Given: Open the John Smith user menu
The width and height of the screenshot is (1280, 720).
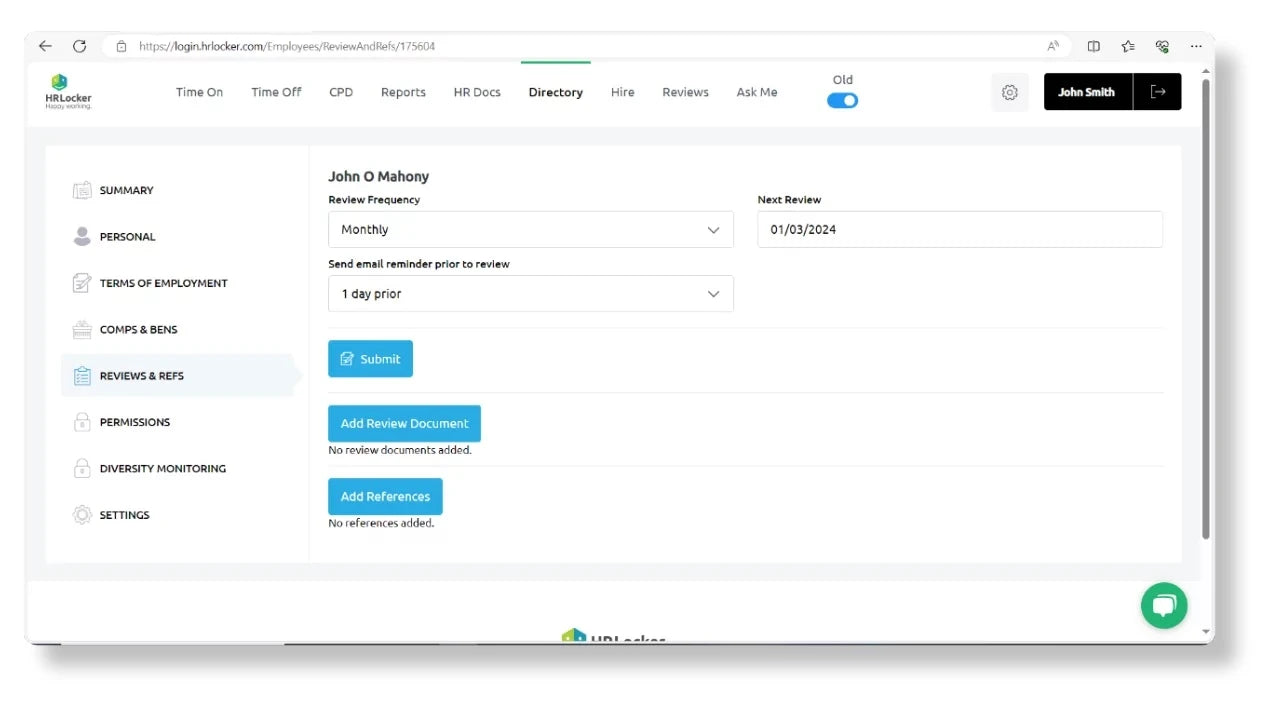Looking at the screenshot, I should coord(1086,92).
